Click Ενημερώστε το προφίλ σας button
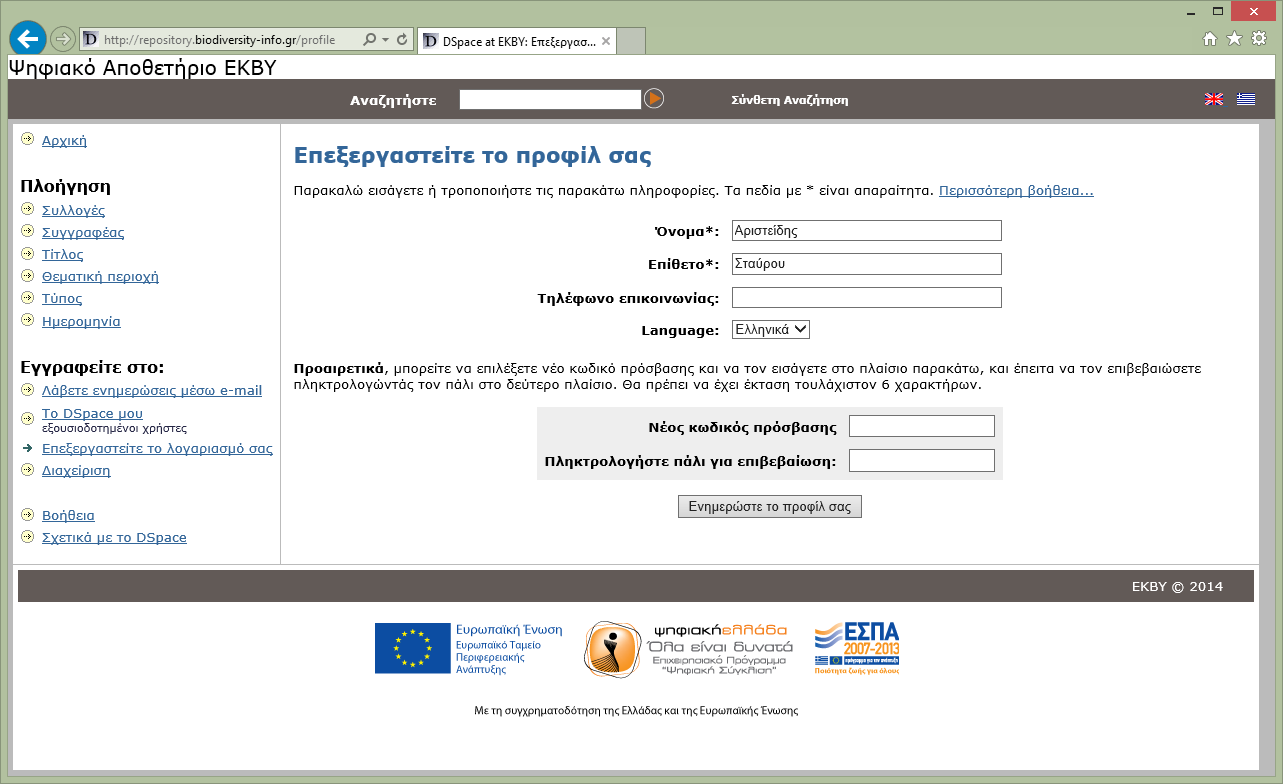 (x=770, y=506)
